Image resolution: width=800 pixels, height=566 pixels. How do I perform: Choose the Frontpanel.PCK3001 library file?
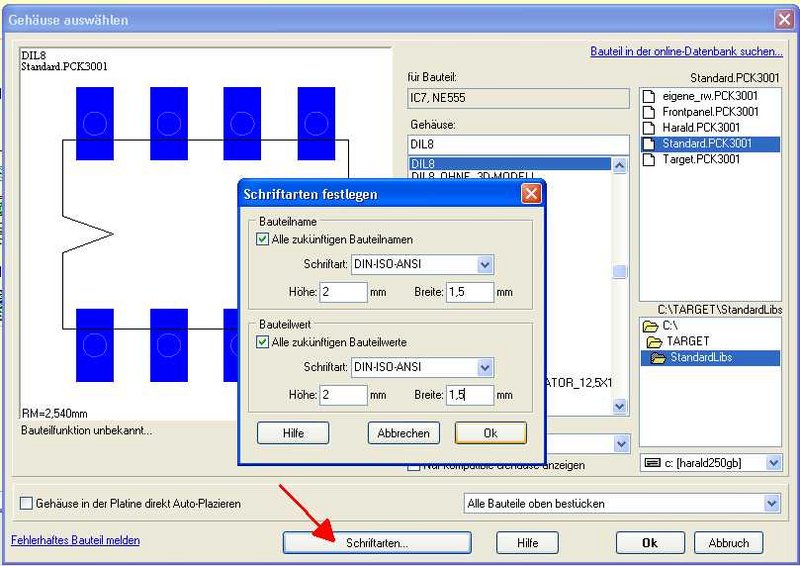(x=710, y=112)
